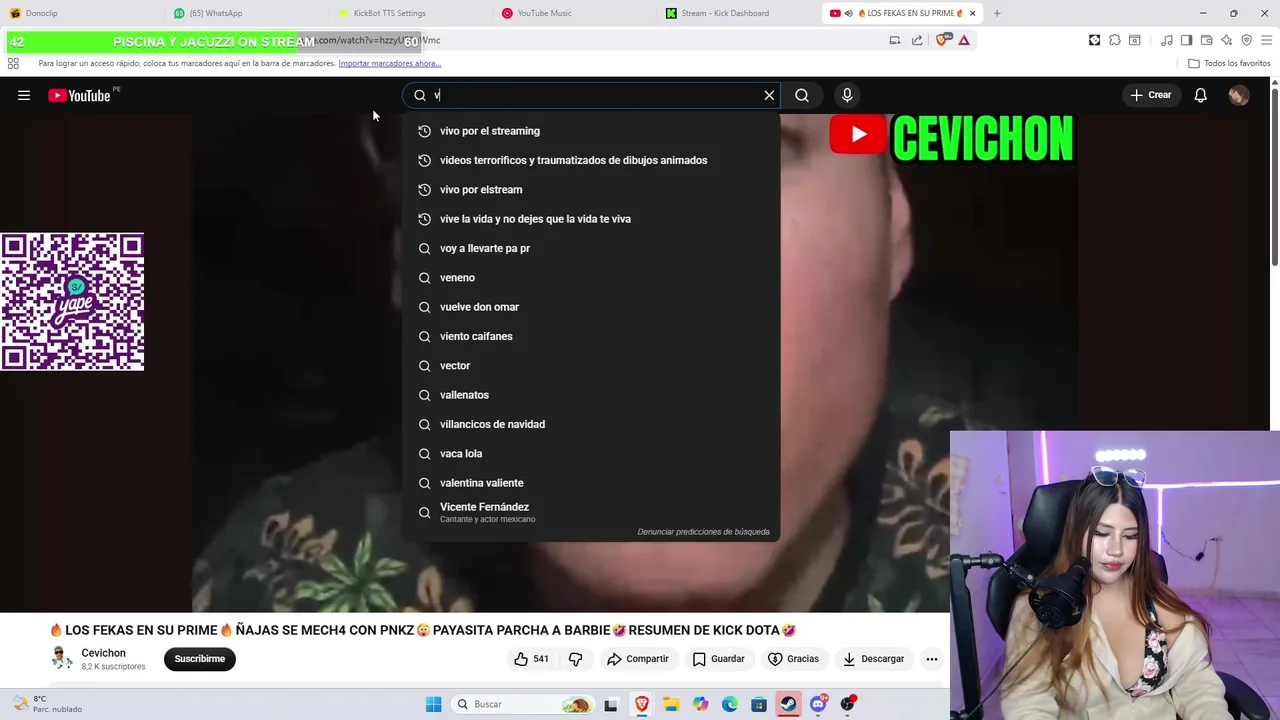Viewport: 1280px width, 720px height.
Task: Save the video with Guardar
Action: [x=718, y=659]
